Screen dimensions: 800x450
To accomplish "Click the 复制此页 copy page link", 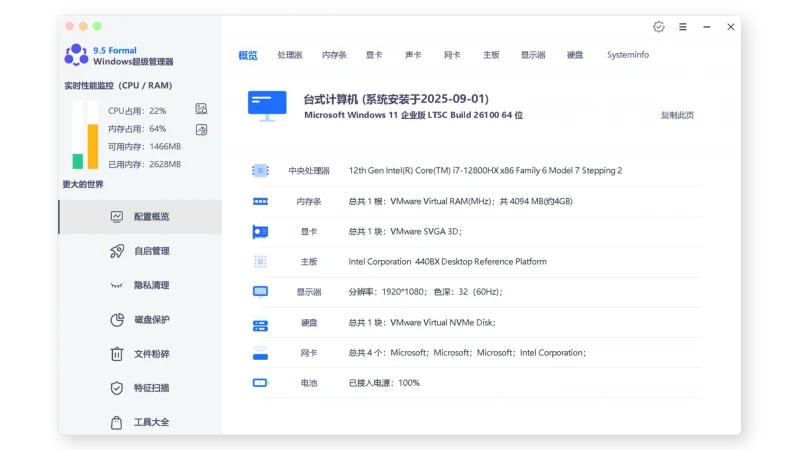I will click(x=678, y=115).
